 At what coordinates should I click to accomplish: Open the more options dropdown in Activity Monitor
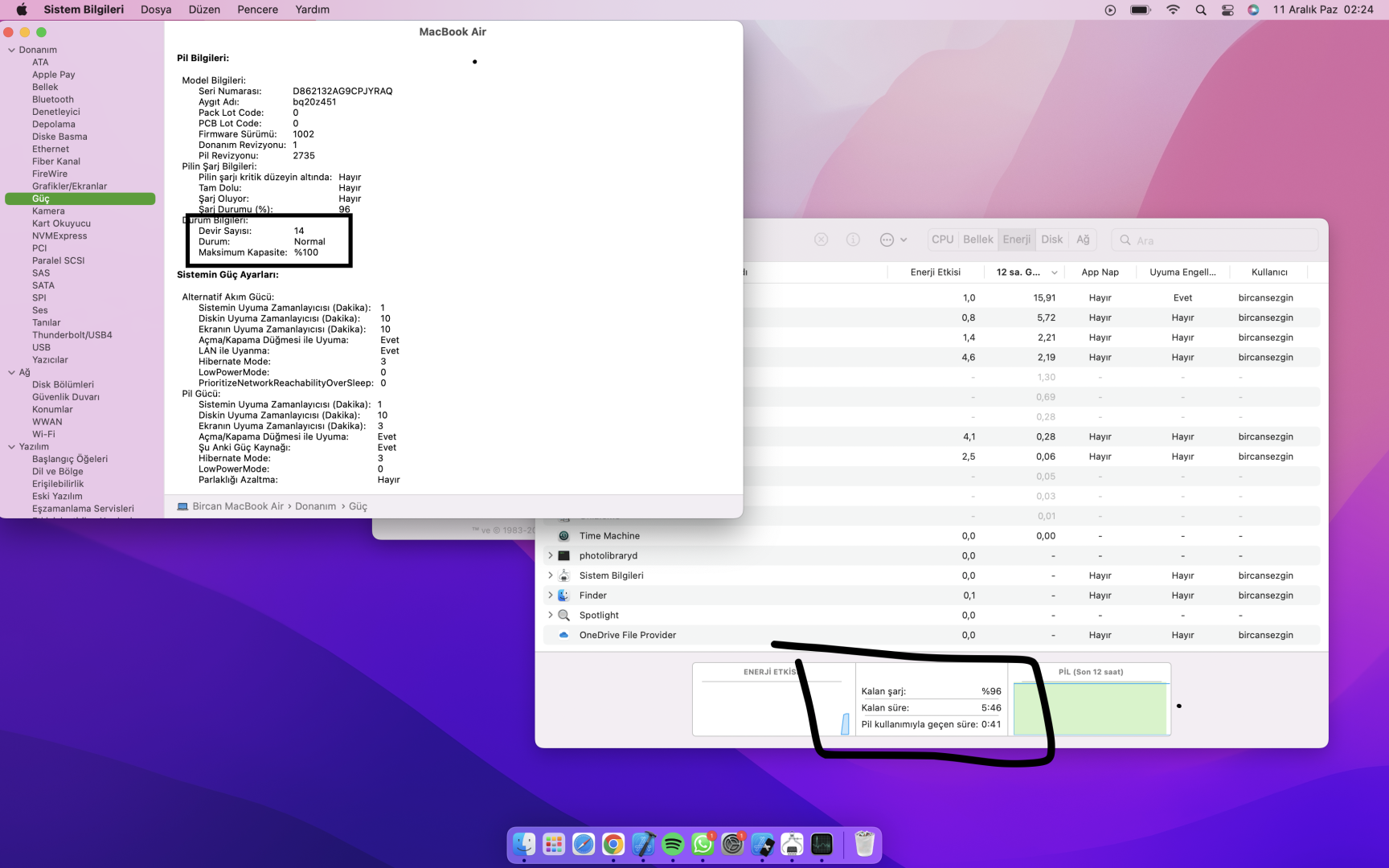point(893,240)
